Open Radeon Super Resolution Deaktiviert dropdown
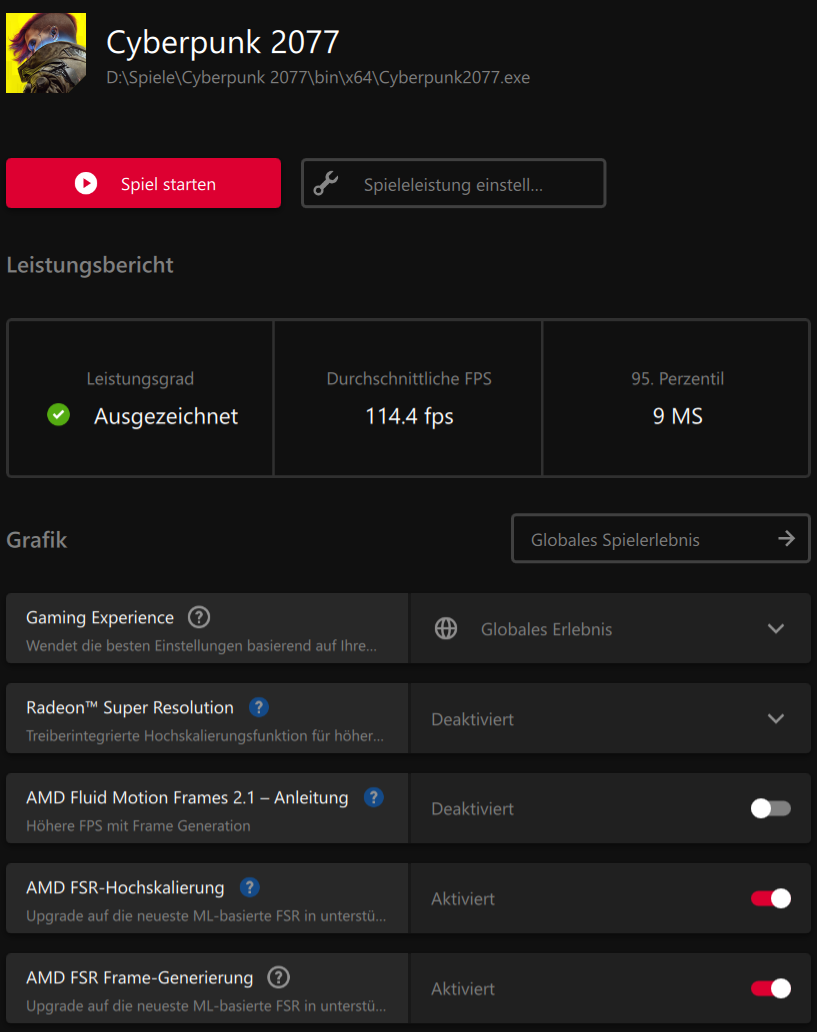This screenshot has width=817, height=1032. coord(610,718)
